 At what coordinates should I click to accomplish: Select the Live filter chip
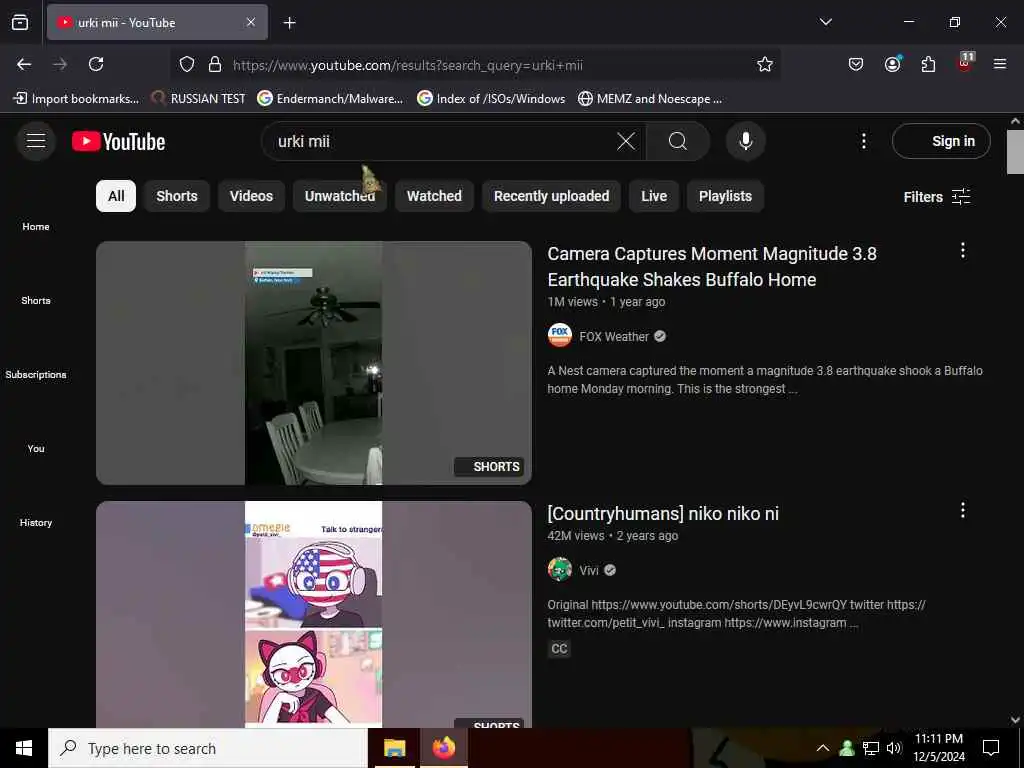click(x=654, y=196)
